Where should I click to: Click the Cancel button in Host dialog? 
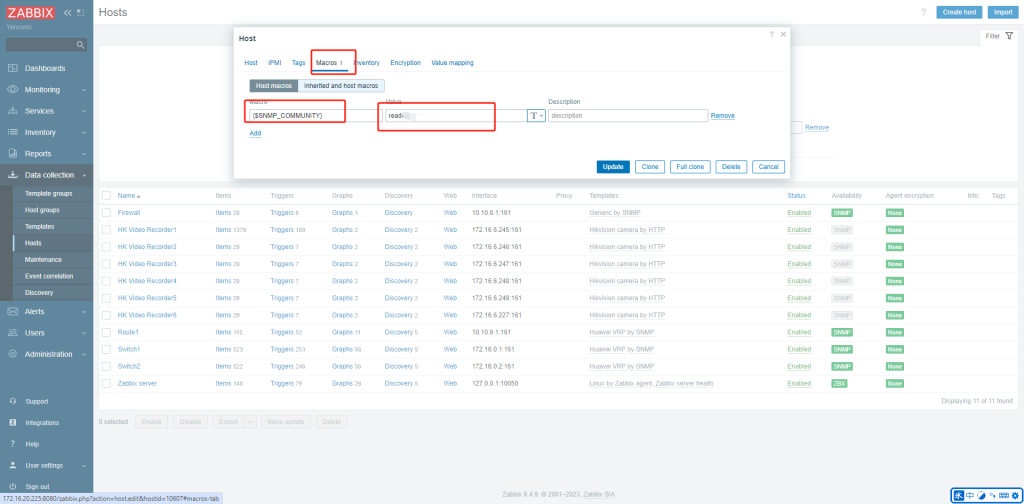click(769, 166)
